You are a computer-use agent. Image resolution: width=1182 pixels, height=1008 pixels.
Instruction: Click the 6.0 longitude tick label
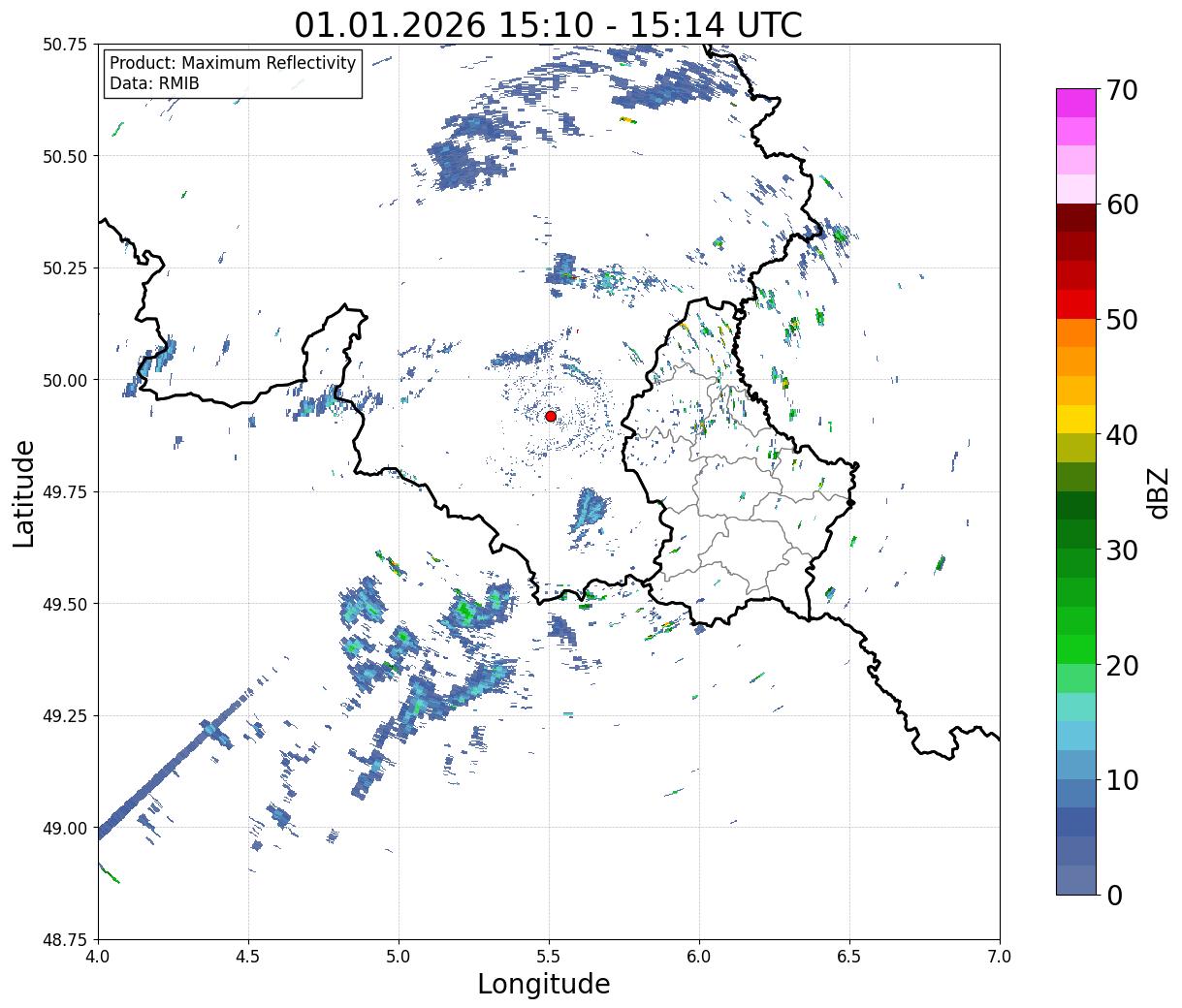coord(699,956)
